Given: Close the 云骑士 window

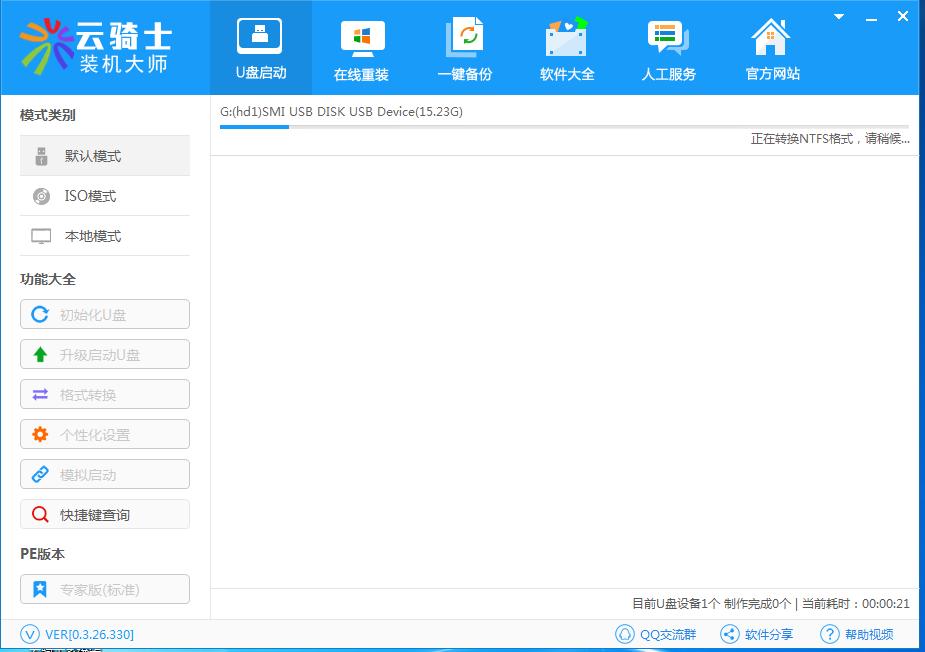Looking at the screenshot, I should [903, 17].
